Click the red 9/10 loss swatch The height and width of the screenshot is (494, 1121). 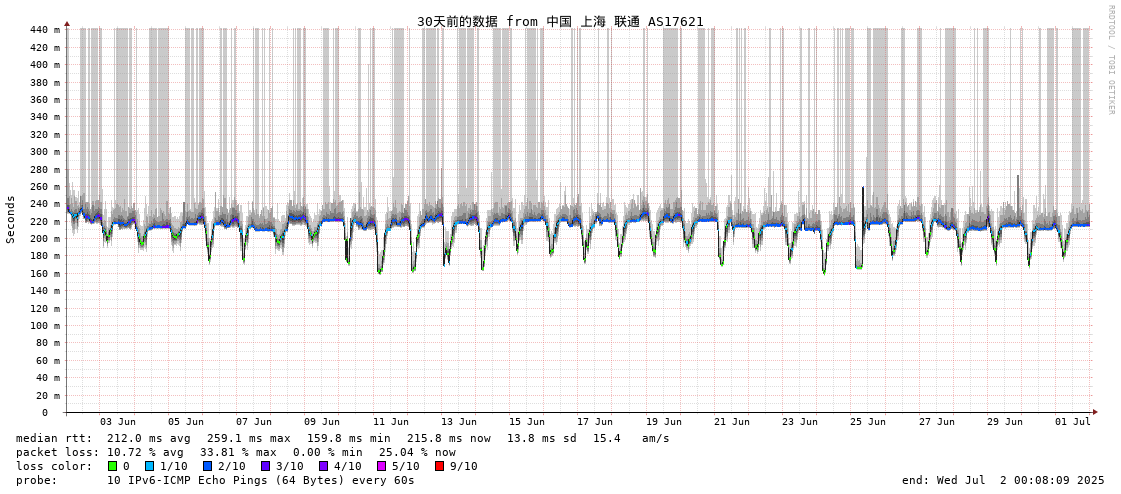point(440,466)
